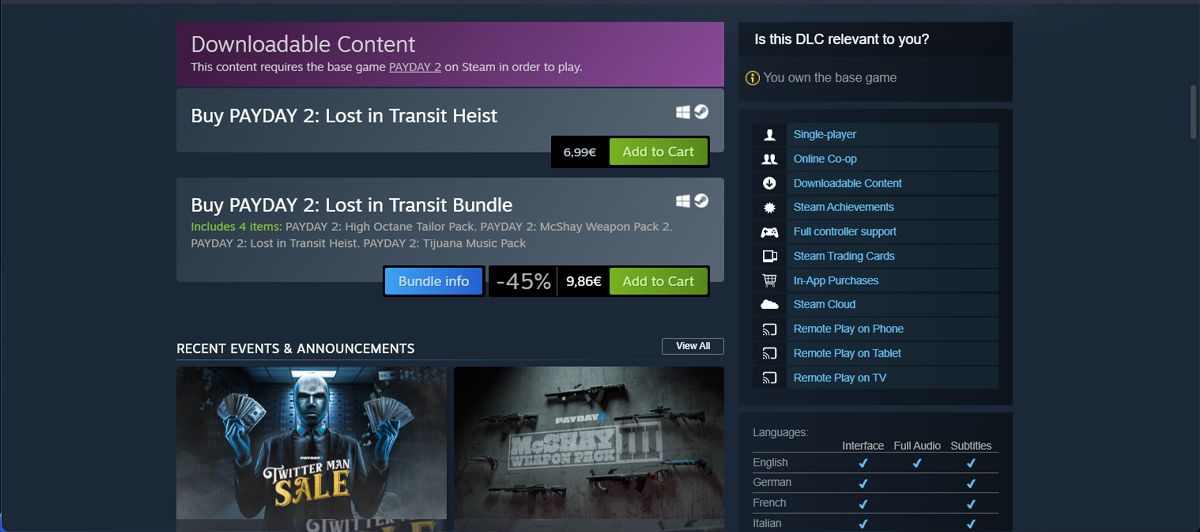Viewport: 1200px width, 532px height.
Task: View All recent events and announcements
Action: coord(693,346)
